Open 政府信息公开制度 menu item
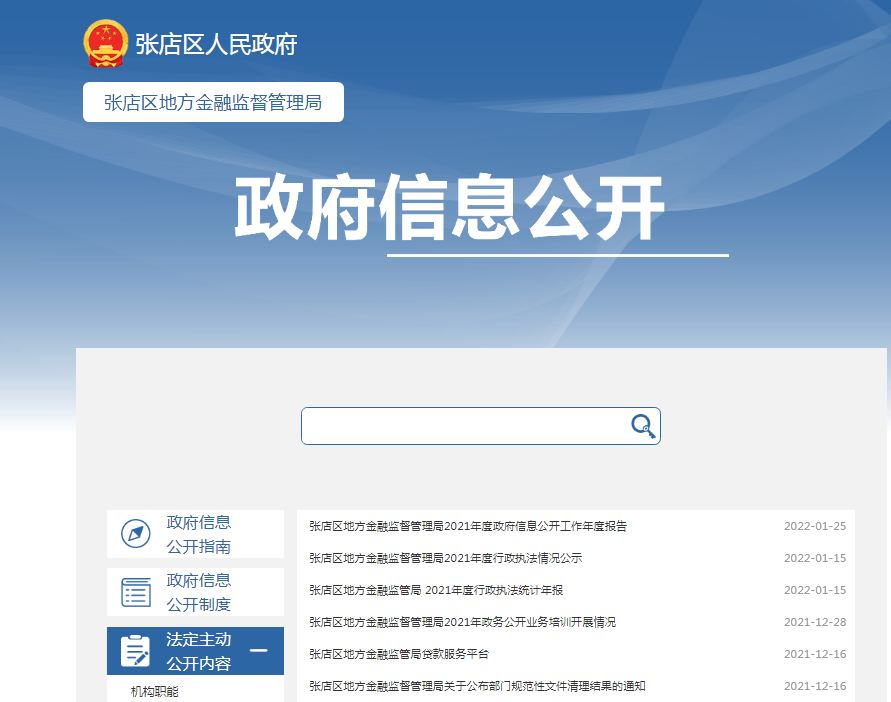Image resolution: width=891 pixels, height=702 pixels. [199, 592]
